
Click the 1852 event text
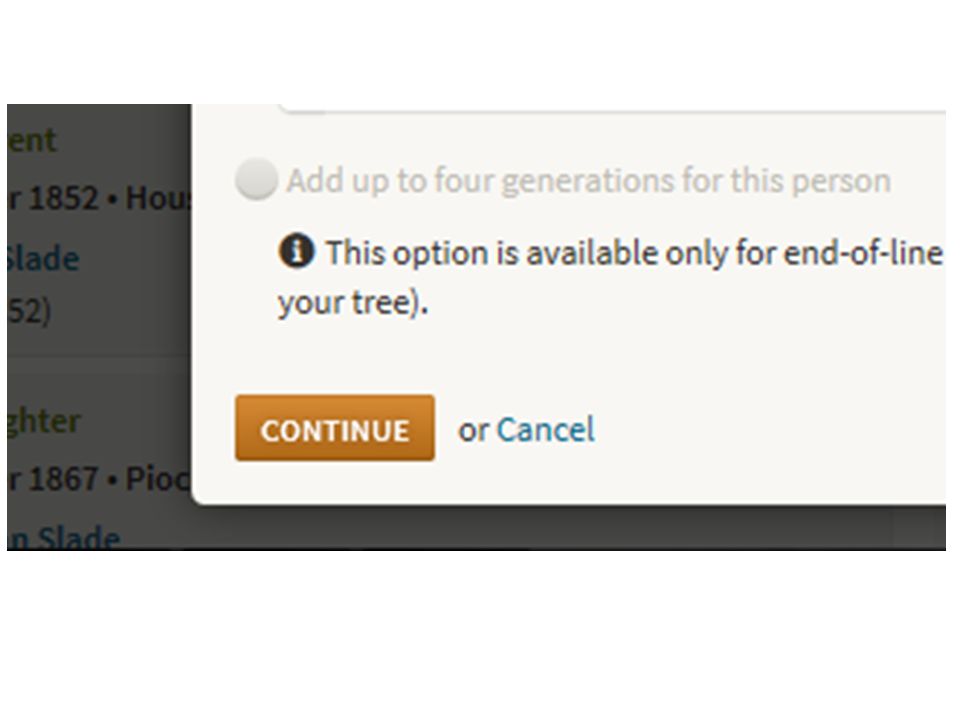(99, 198)
